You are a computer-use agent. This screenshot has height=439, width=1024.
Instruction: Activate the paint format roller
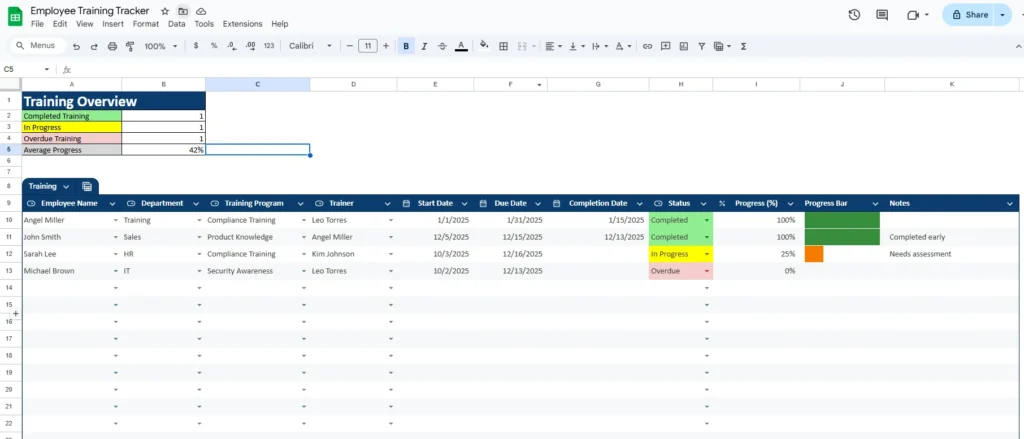pos(129,46)
